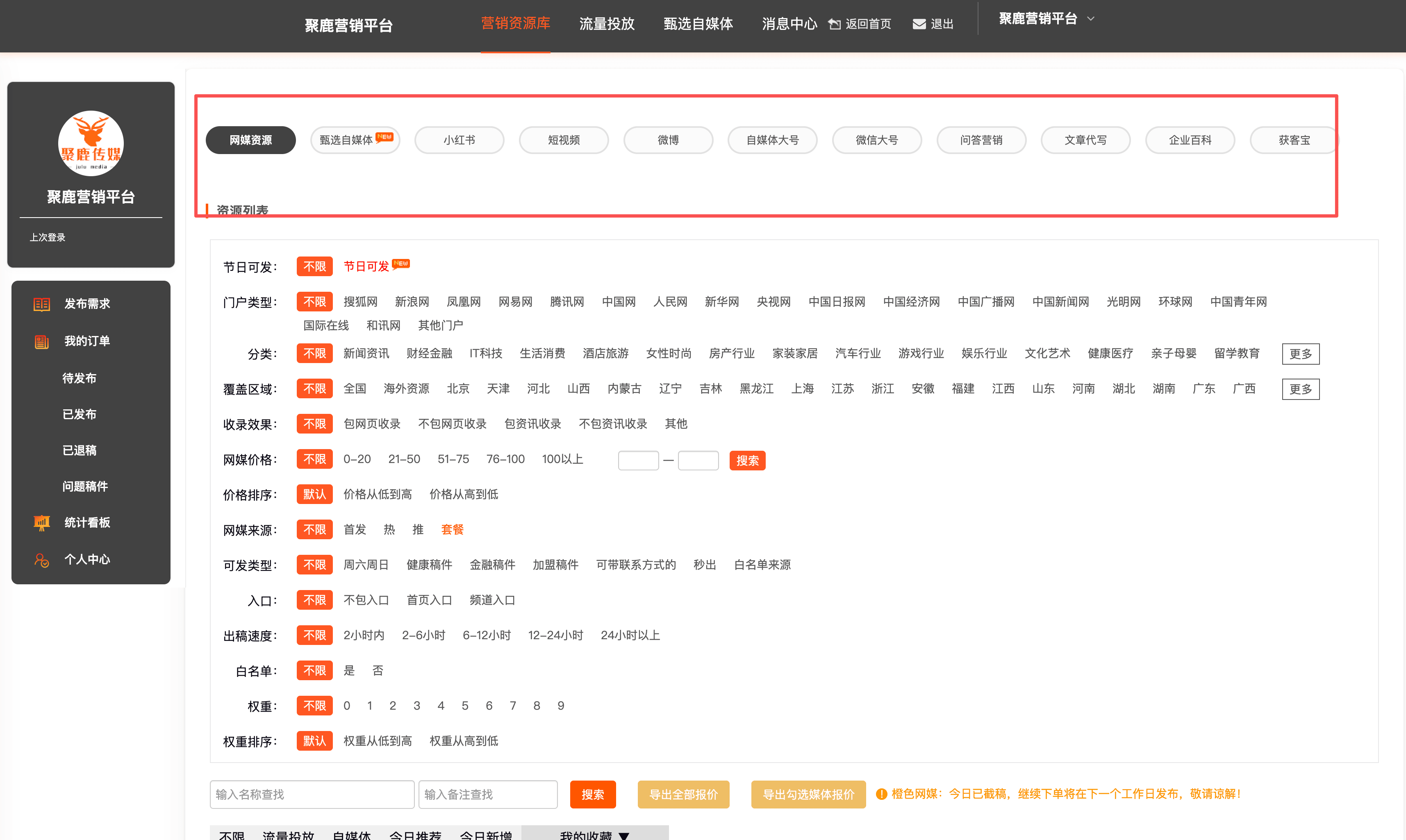Screen dimensions: 1406x840
Task: Select 搜狐网 portal type filter
Action: click(x=360, y=302)
